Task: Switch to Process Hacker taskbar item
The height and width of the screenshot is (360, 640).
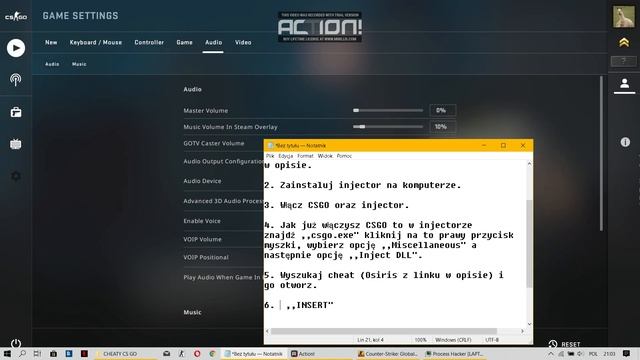Action: [454, 354]
